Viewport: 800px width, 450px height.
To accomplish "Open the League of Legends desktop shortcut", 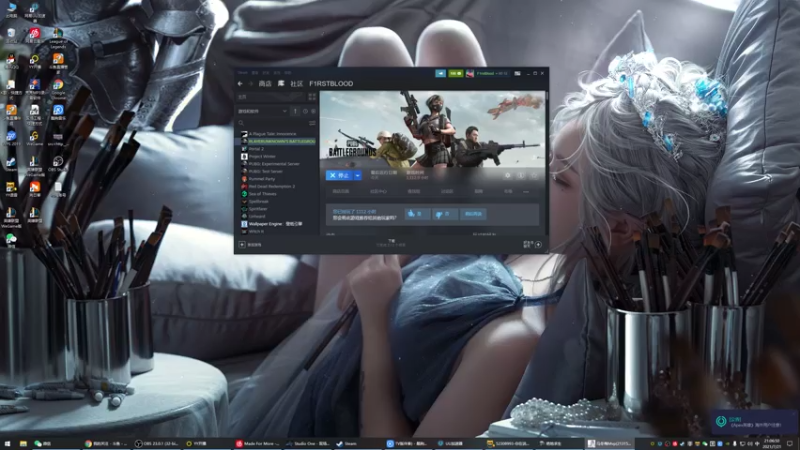I will tap(58, 38).
